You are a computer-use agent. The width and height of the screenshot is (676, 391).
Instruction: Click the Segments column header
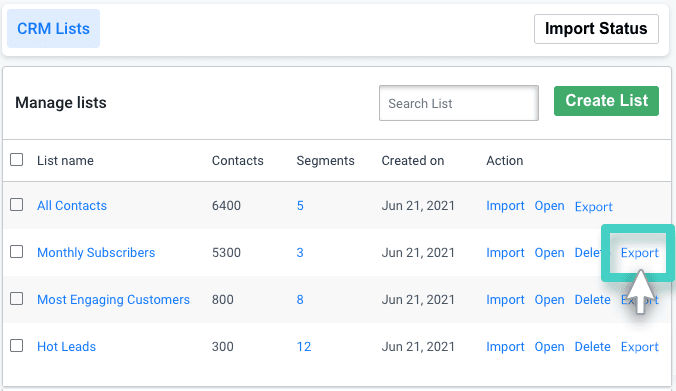(325, 161)
